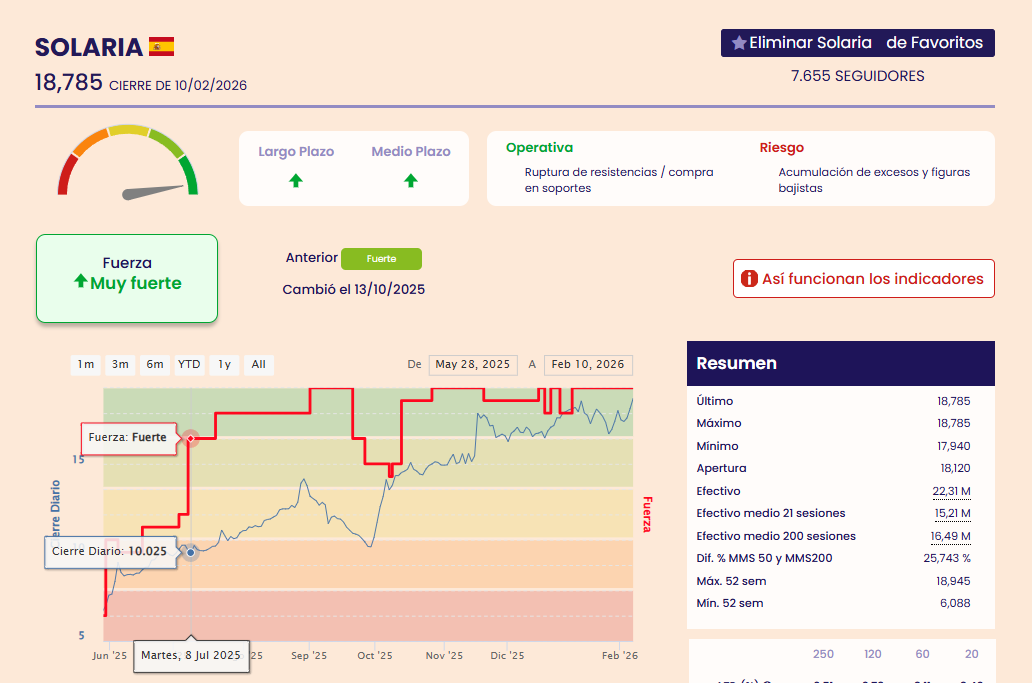This screenshot has width=1032, height=683.
Task: Click the strength gauge needle indicator
Action: [153, 191]
